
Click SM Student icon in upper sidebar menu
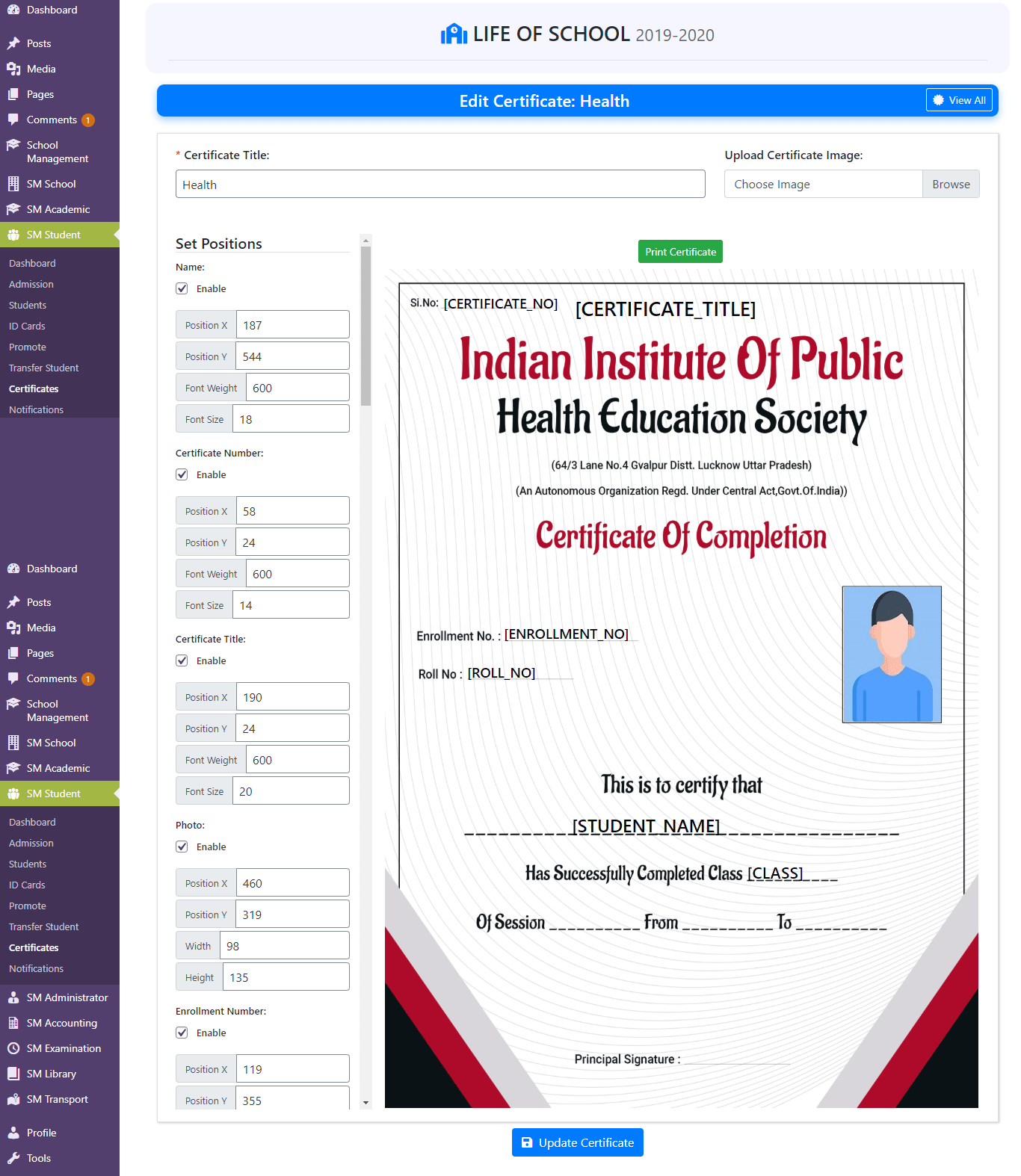click(x=13, y=235)
